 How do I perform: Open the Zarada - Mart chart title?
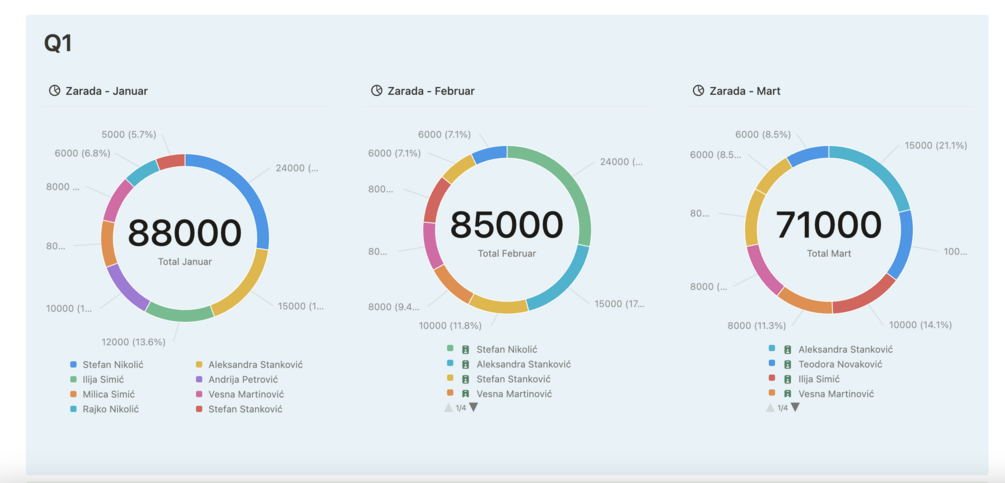coord(745,91)
